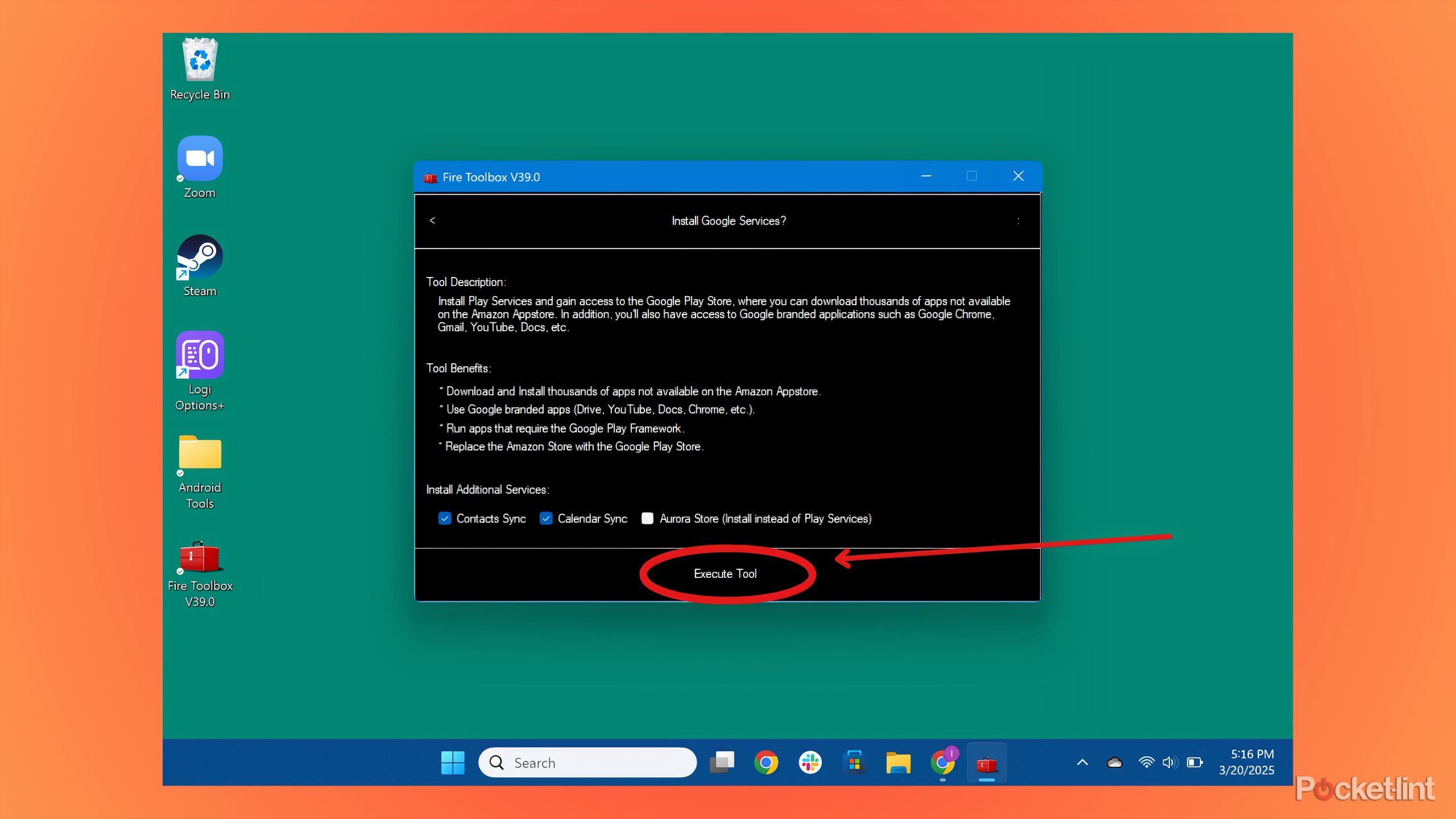Click the back arrow in Fire Toolbox
The image size is (1456, 819).
432,221
